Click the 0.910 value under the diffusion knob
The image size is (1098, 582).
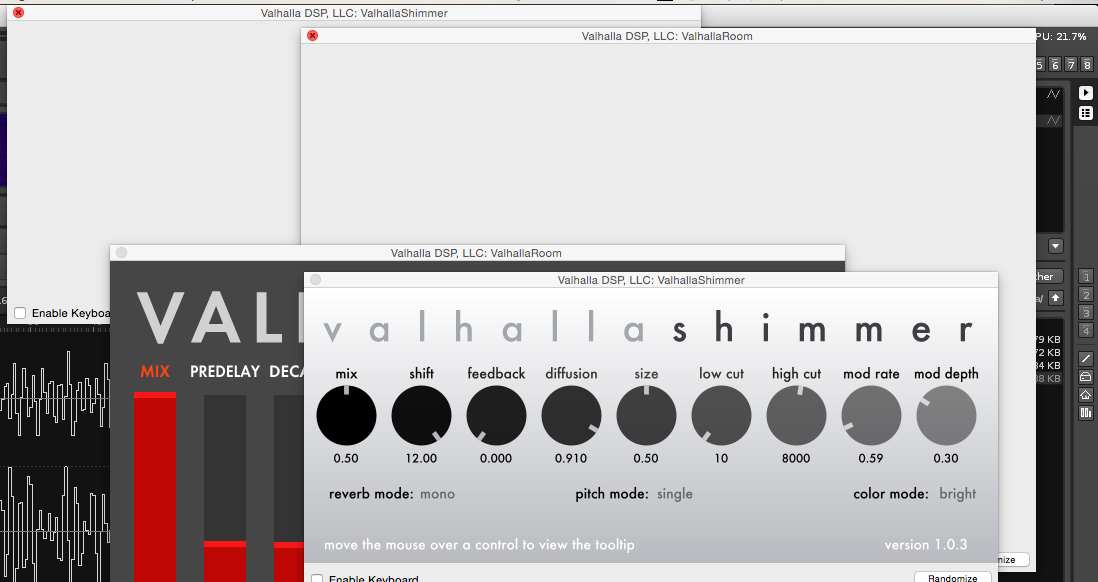click(x=571, y=458)
